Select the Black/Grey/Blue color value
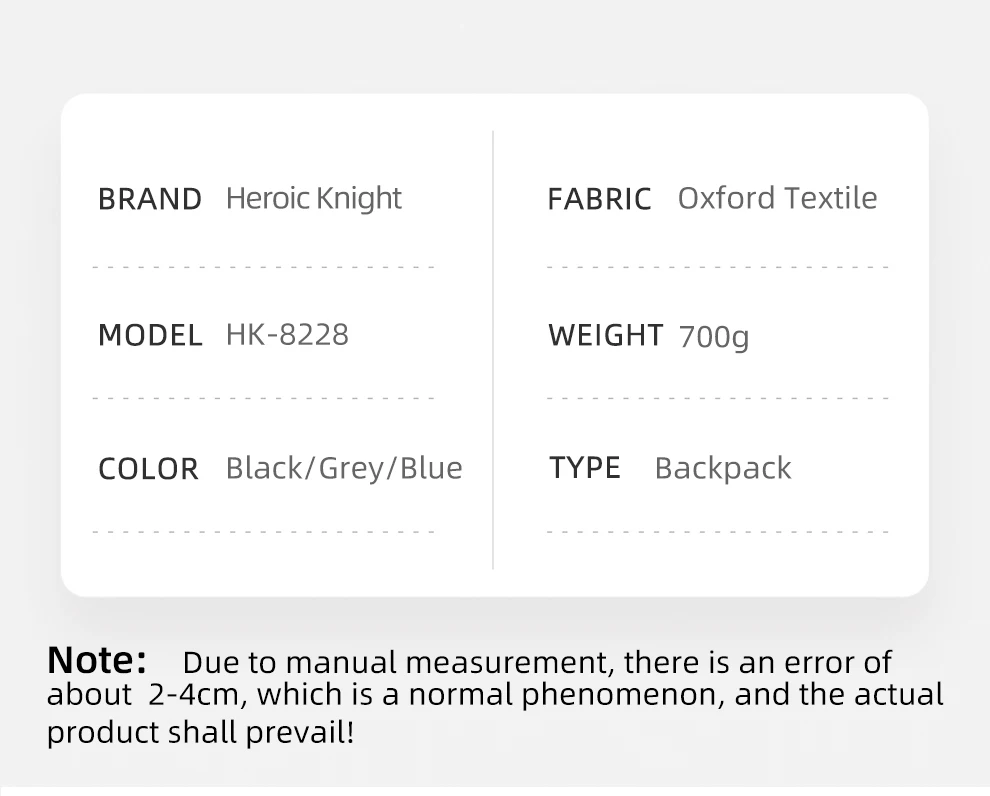This screenshot has width=990, height=796. (344, 468)
